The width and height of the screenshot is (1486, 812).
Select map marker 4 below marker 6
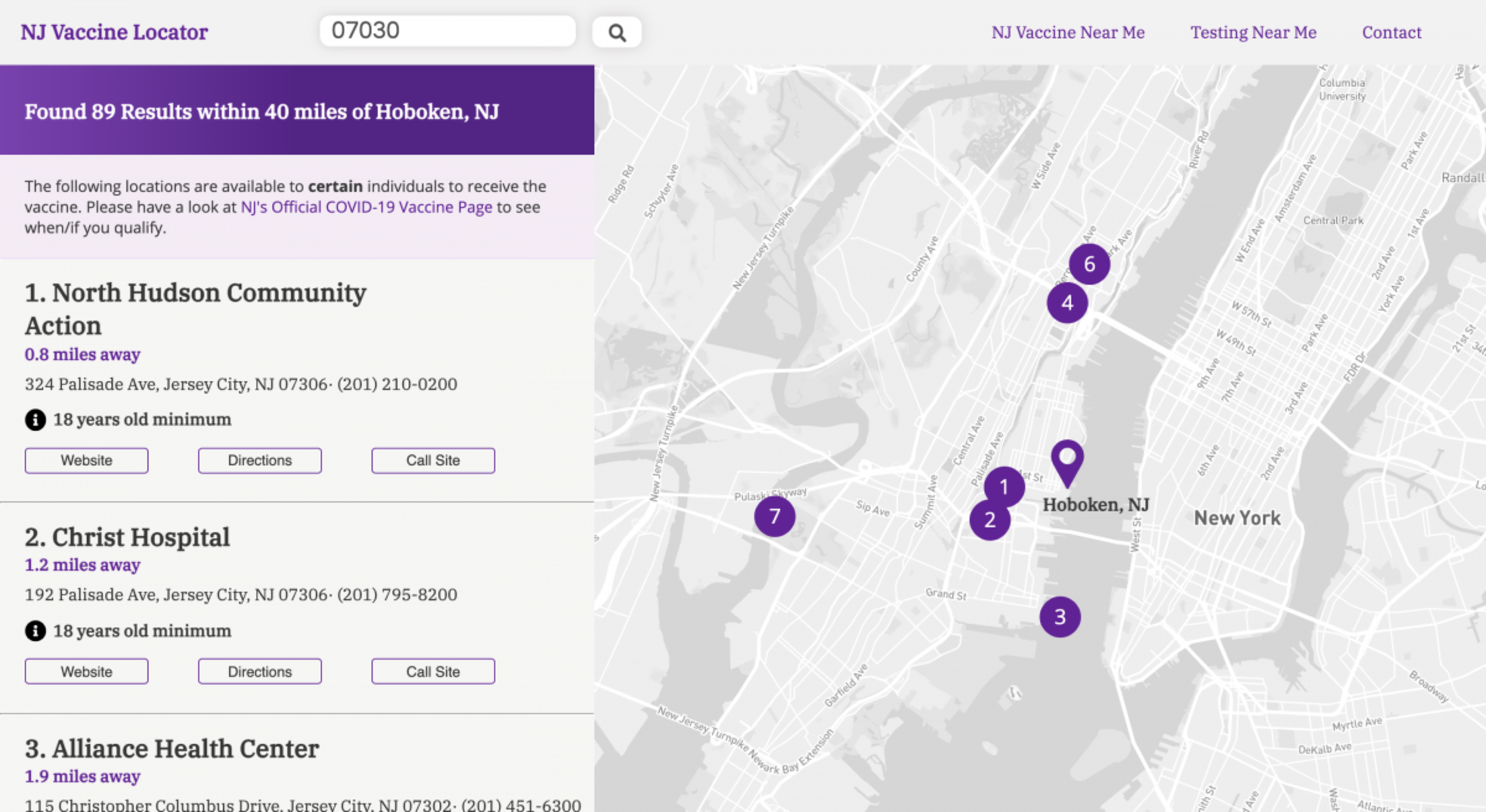pyautogui.click(x=1067, y=303)
